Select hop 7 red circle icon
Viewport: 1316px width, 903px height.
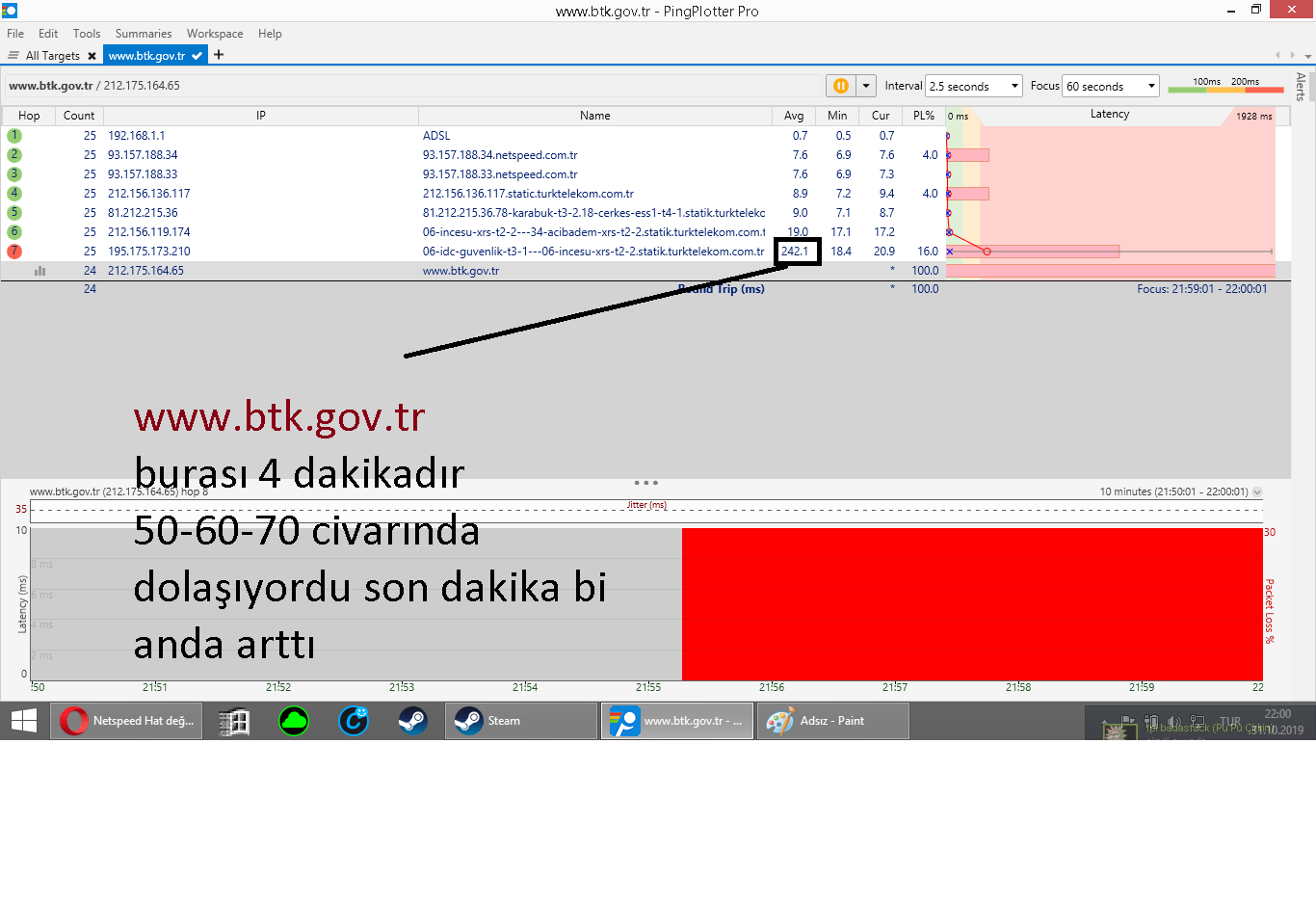14,252
